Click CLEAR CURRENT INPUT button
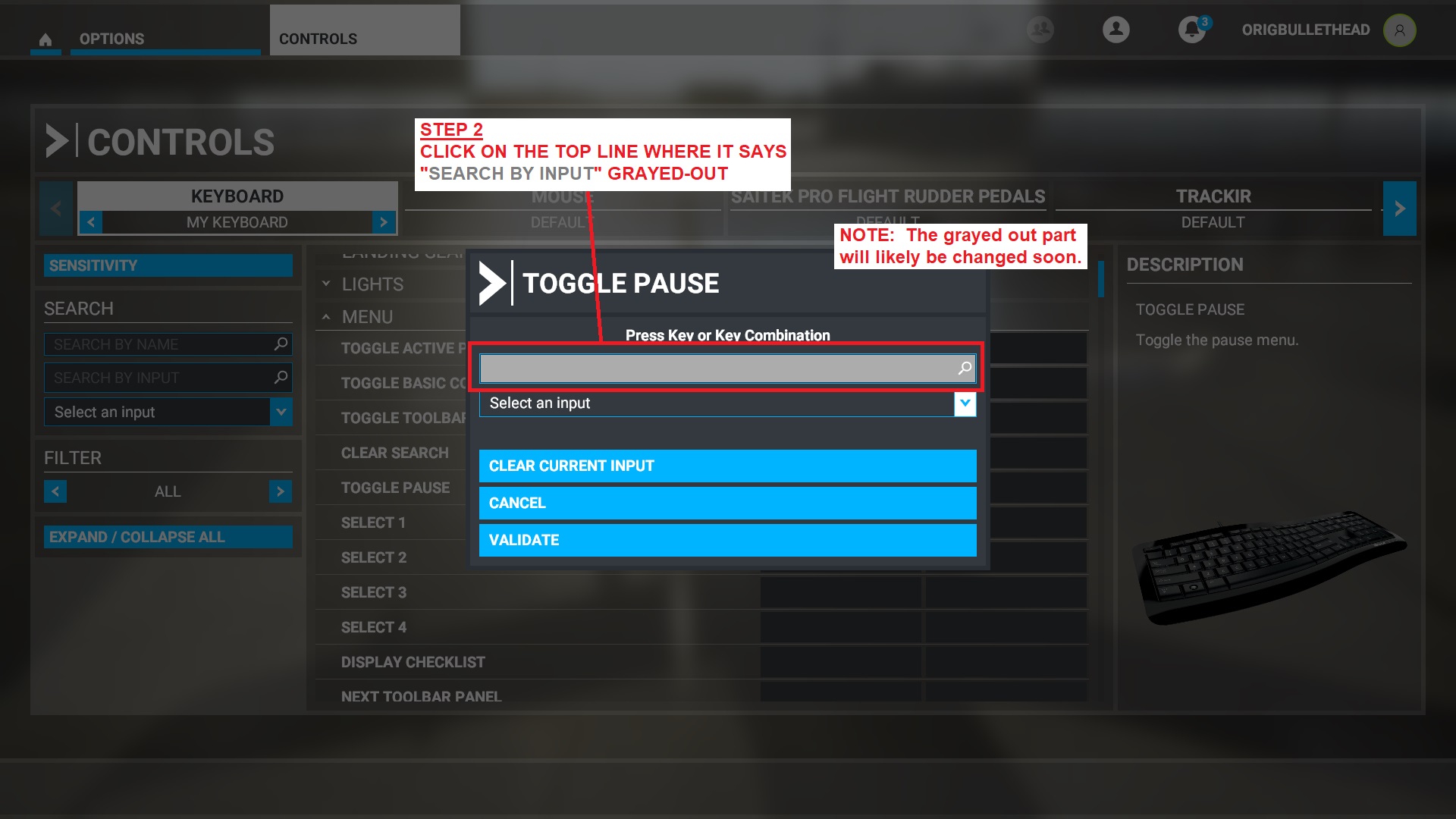Viewport: 1456px width, 819px height. pyautogui.click(x=727, y=465)
